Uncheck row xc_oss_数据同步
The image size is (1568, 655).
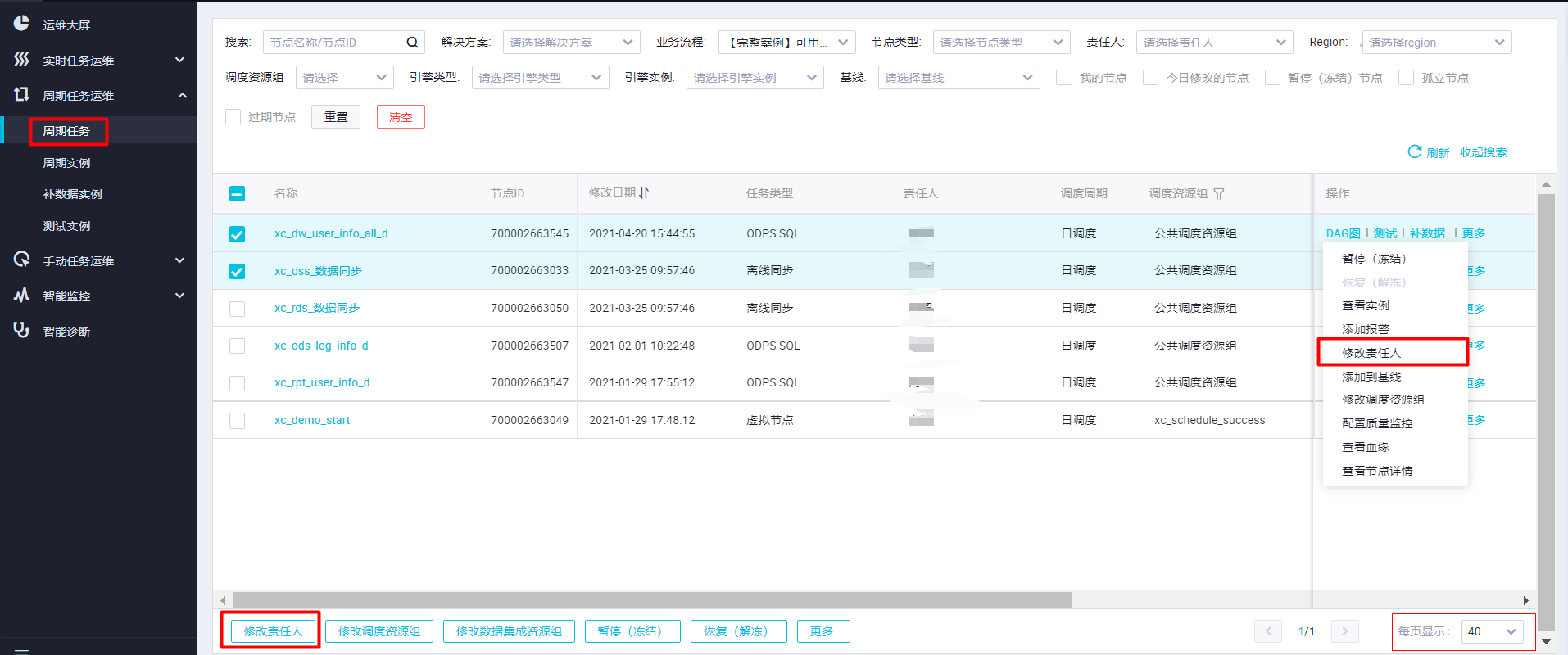pyautogui.click(x=237, y=271)
